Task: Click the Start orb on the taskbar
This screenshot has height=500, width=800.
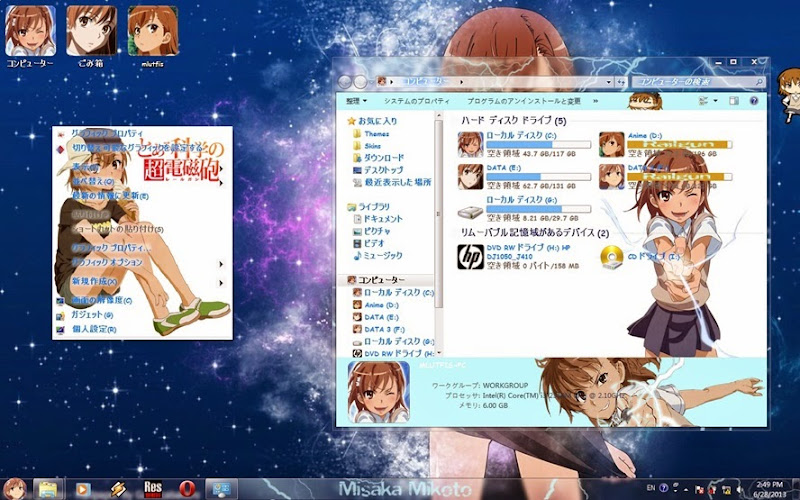Action: [14, 489]
